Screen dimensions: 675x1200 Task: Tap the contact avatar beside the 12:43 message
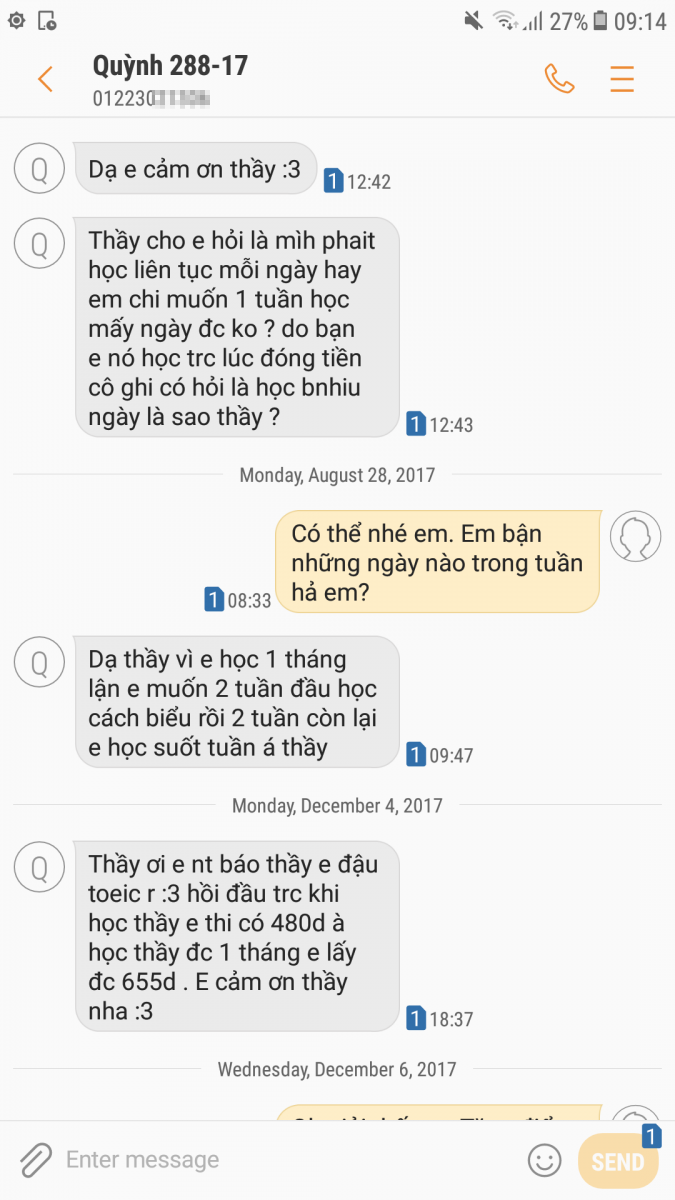pyautogui.click(x=40, y=244)
